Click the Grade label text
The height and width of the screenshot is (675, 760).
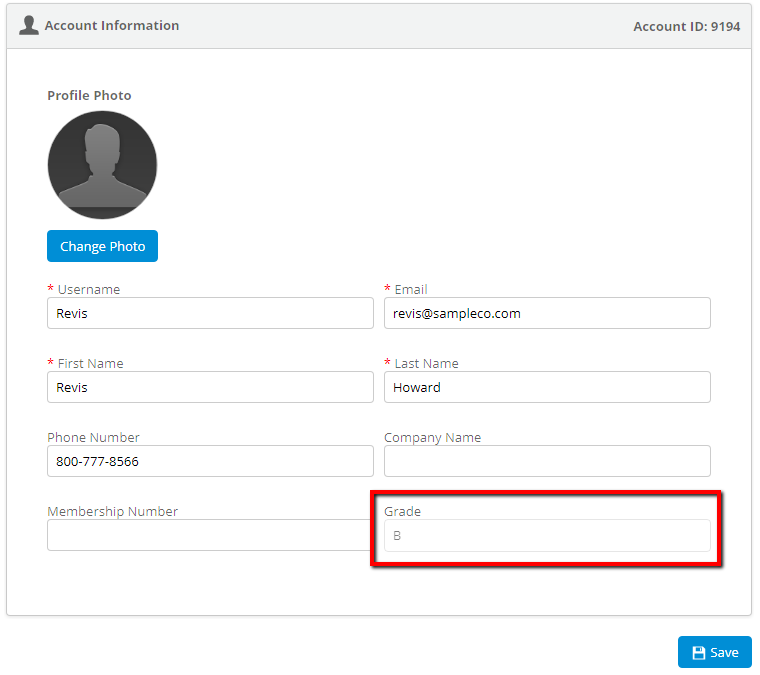pyautogui.click(x=402, y=512)
